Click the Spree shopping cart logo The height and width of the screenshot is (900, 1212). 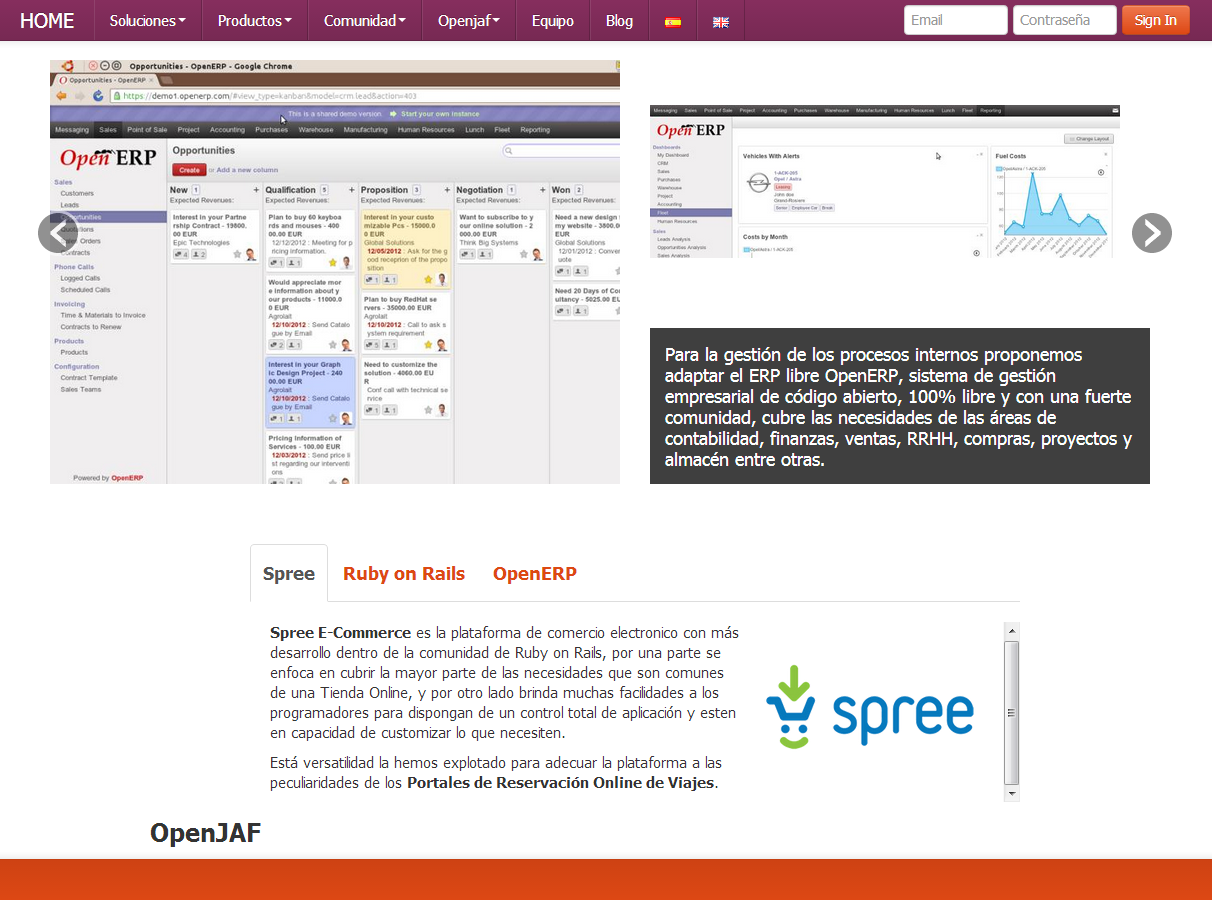click(869, 707)
